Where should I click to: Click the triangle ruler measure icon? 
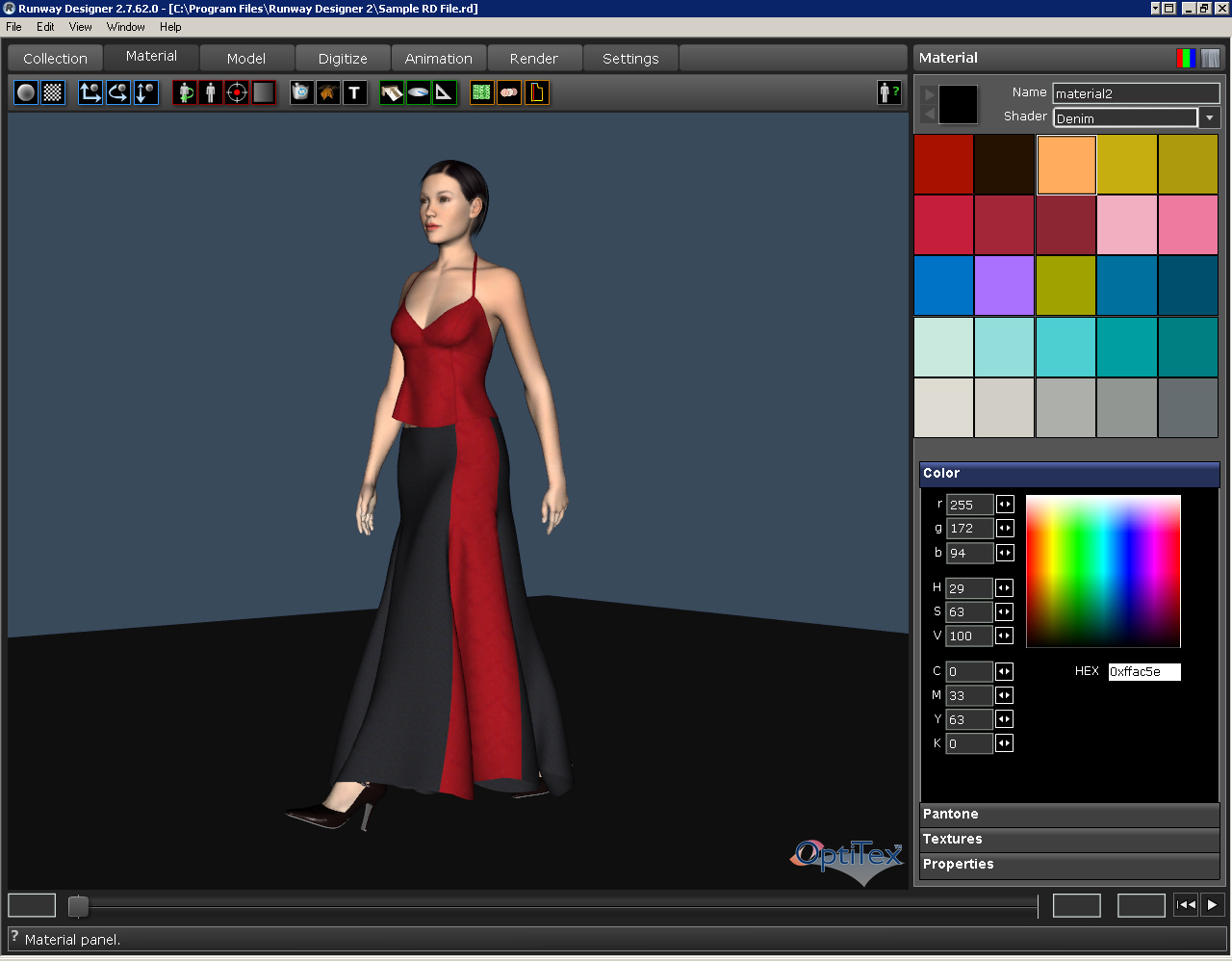[444, 92]
